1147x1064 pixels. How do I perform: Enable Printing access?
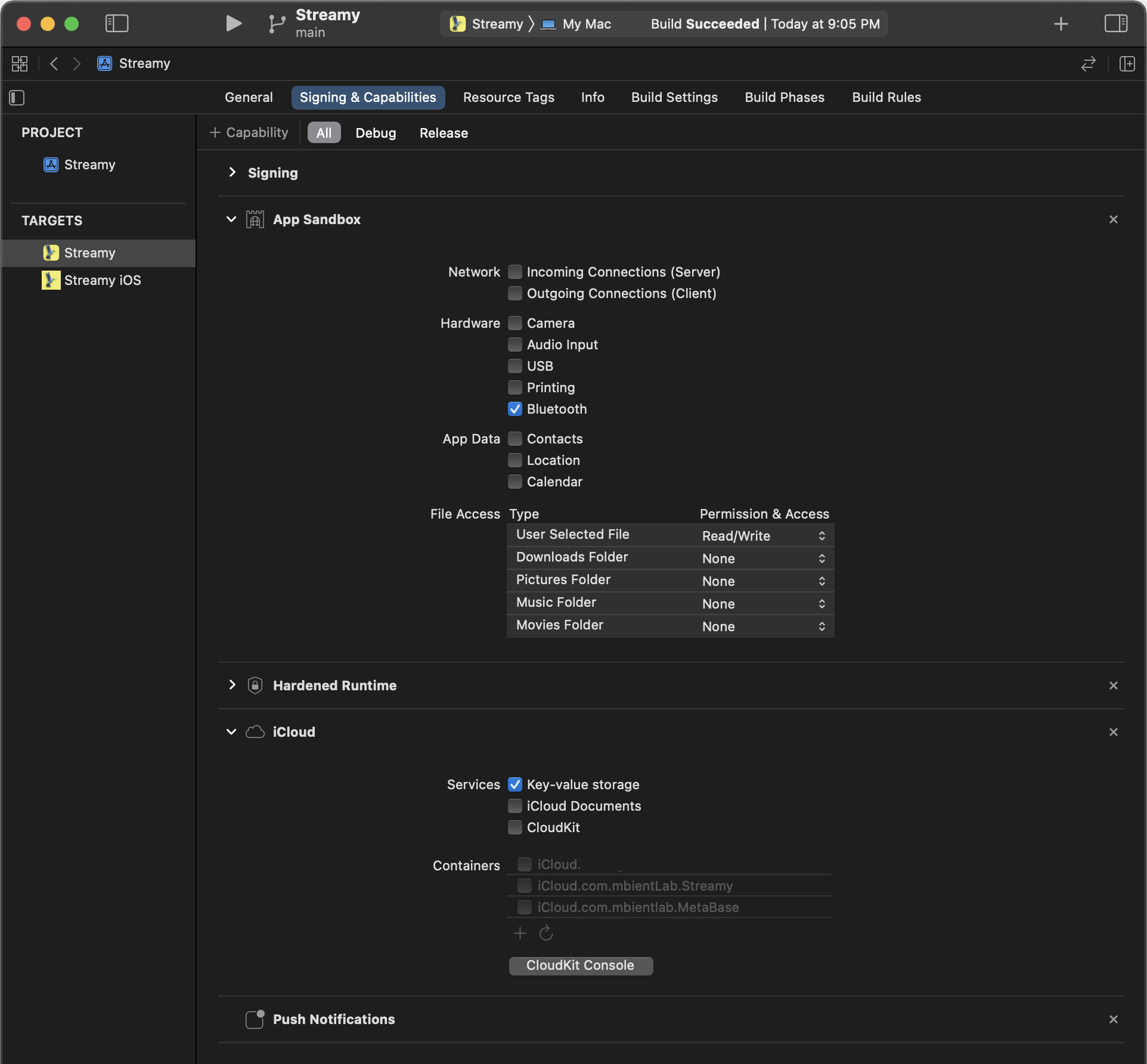[x=515, y=387]
